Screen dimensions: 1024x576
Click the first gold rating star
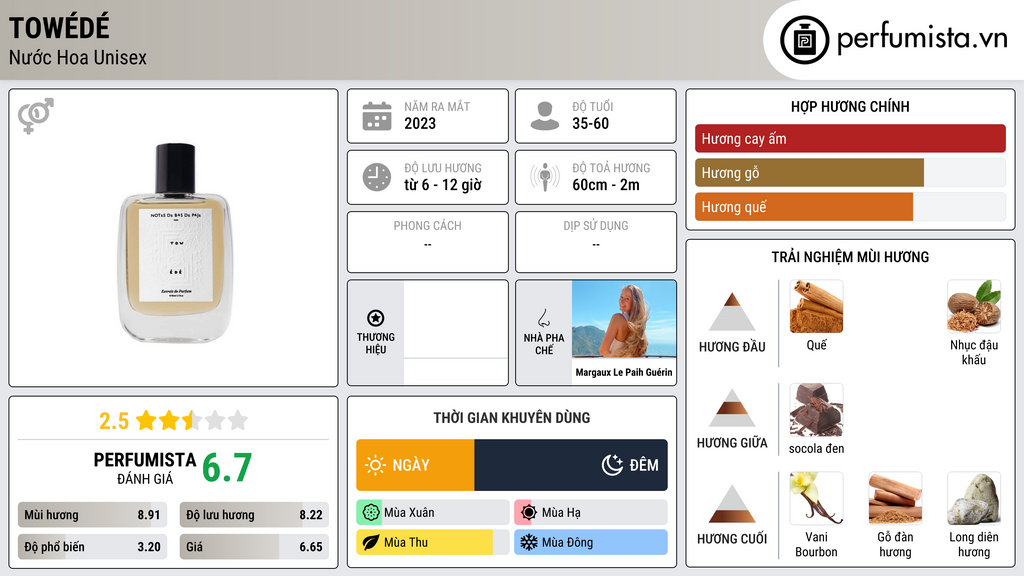point(146,420)
